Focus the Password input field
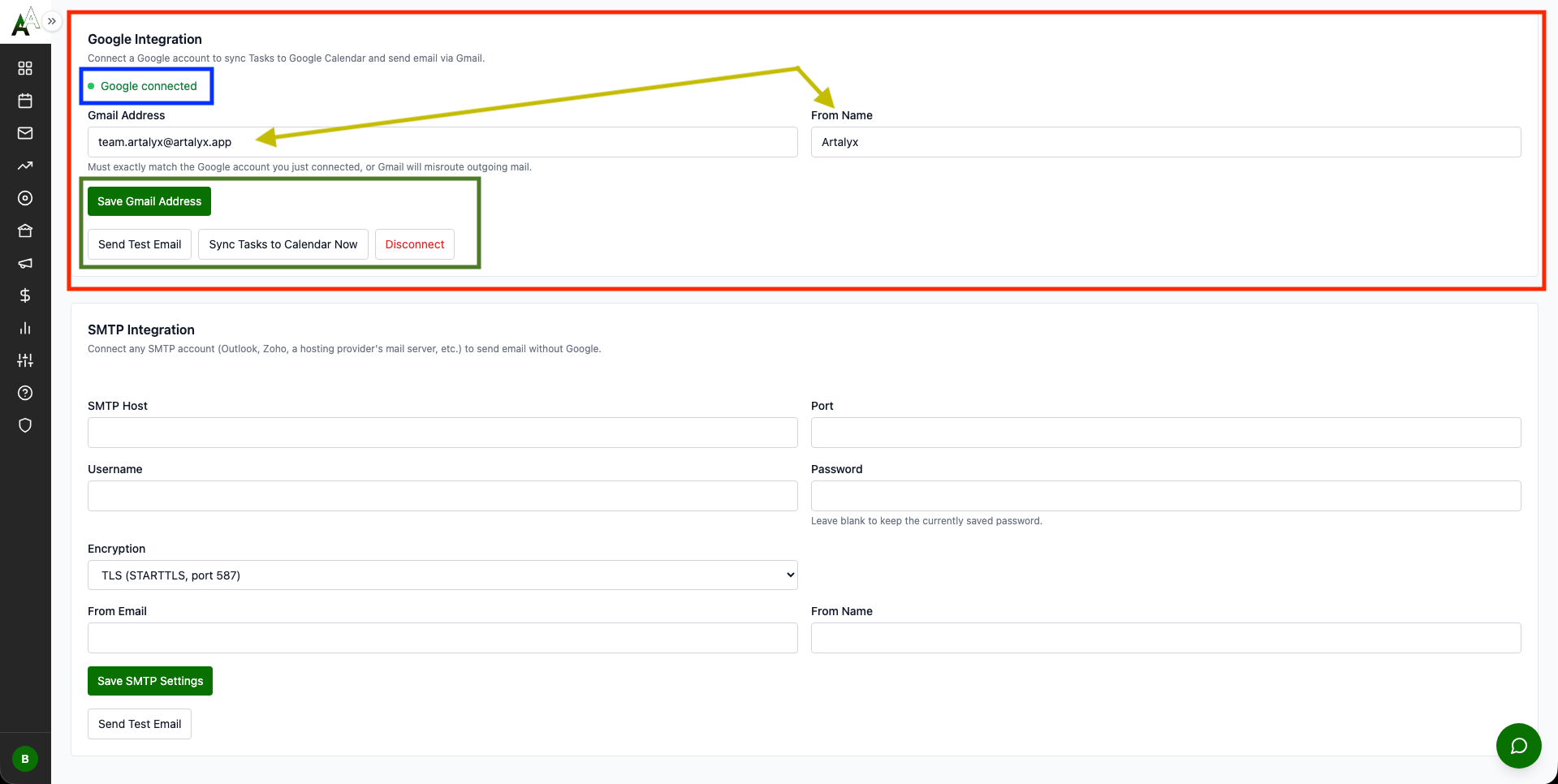 coord(1166,496)
